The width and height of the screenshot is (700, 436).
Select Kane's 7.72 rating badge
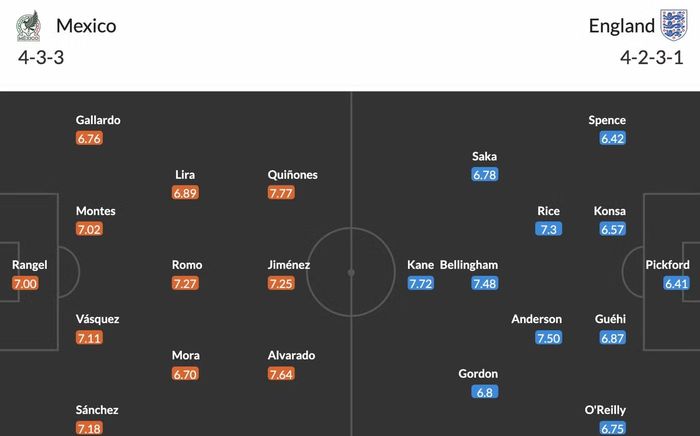tap(421, 283)
